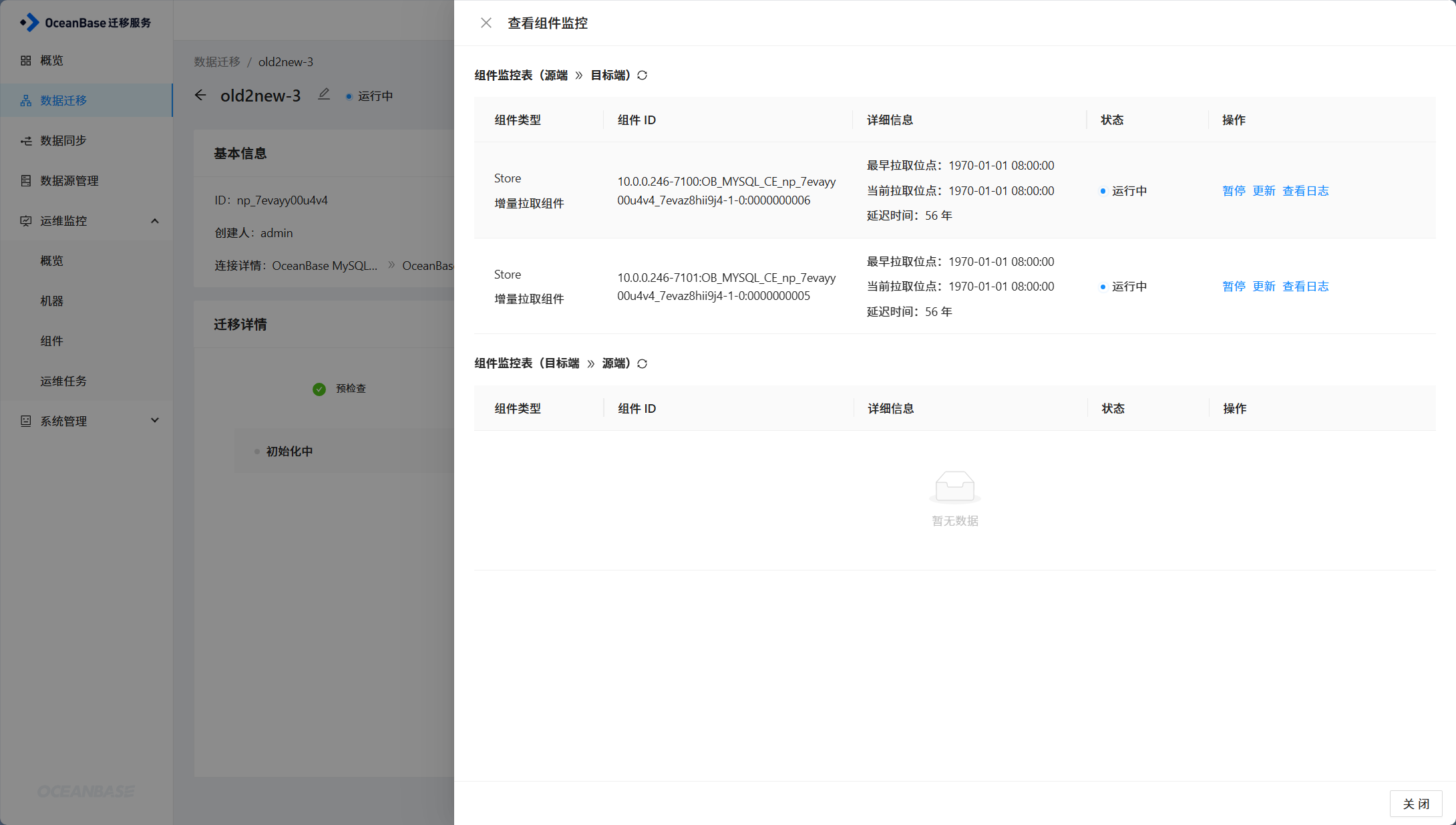Pause the Store component on port 7101
This screenshot has height=825, width=1456.
click(1233, 287)
